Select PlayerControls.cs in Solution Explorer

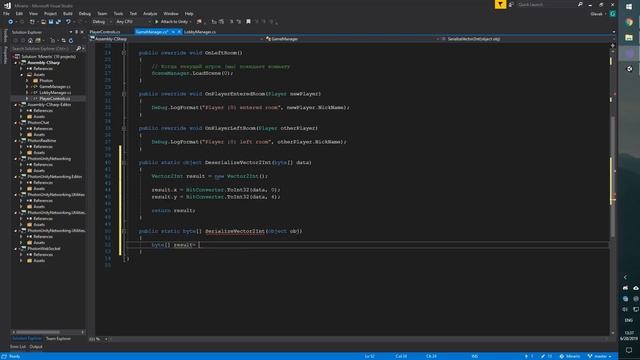tap(55, 99)
